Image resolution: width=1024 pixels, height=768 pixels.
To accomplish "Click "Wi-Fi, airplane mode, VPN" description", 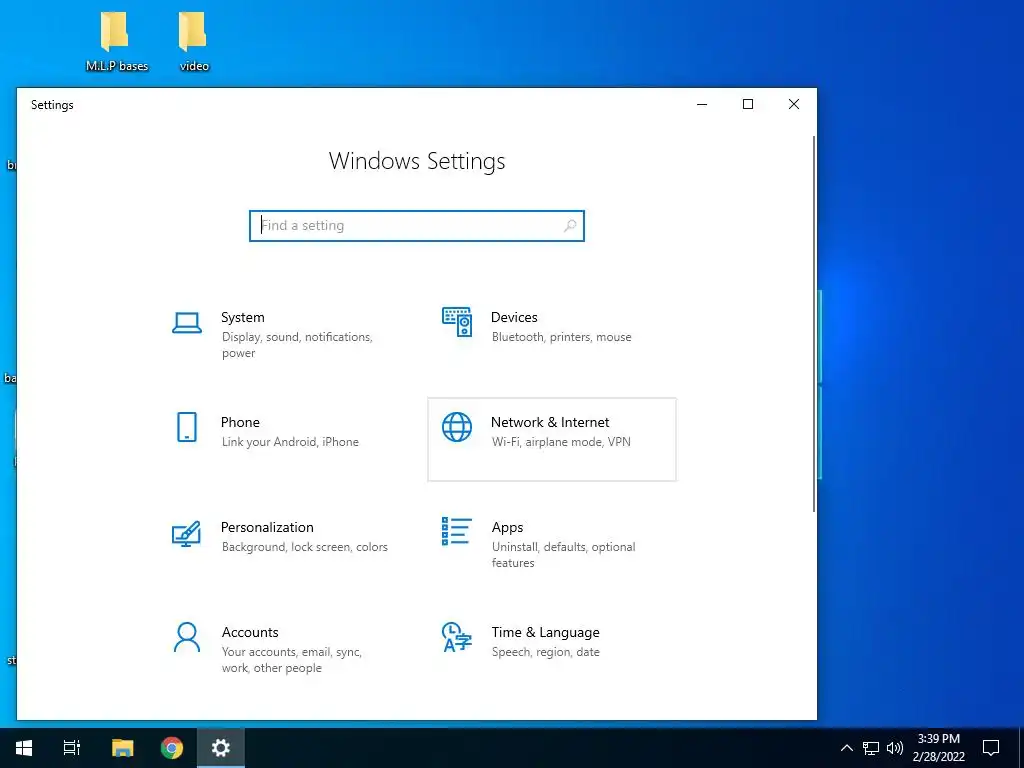I will (x=561, y=442).
